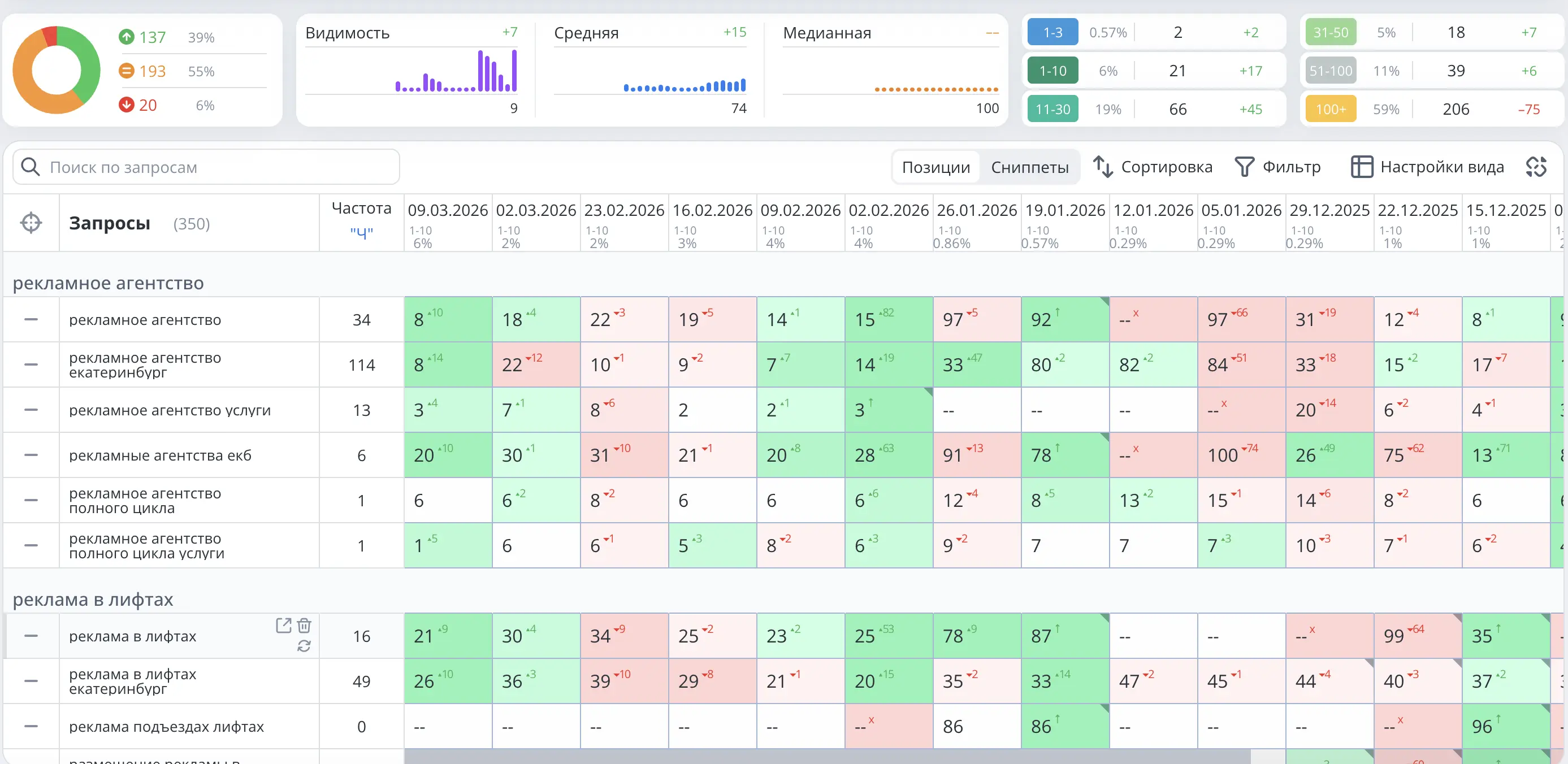This screenshot has width=1568, height=764.
Task: Refresh the 'реклама в лифтах' query positions
Action: click(x=304, y=646)
